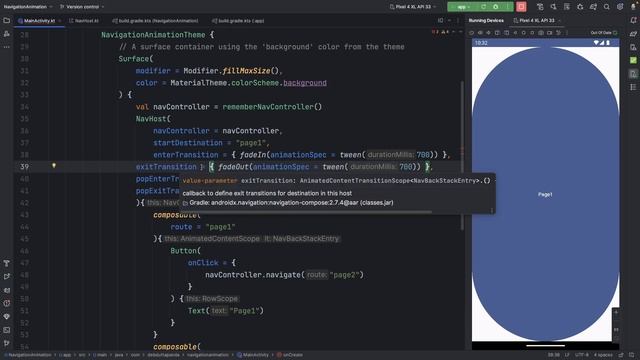Open the Git tool window icon
Viewport: 640px width, 360px height.
pyautogui.click(x=7, y=343)
